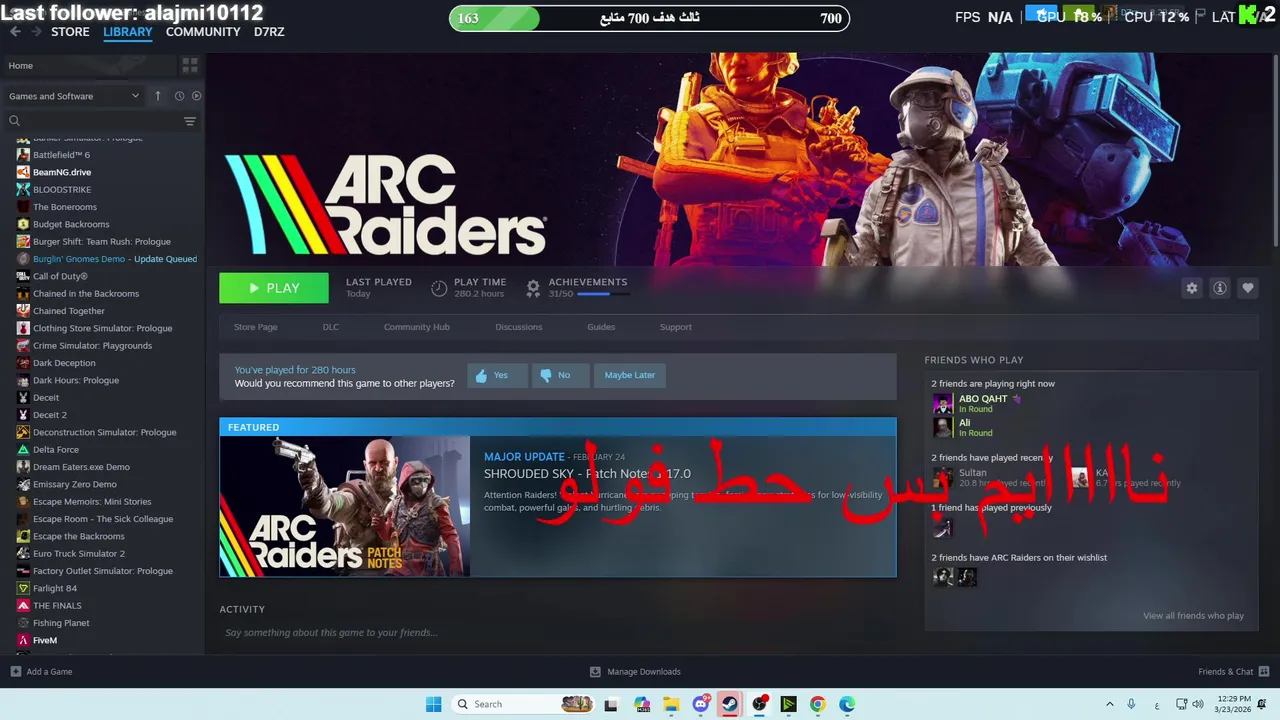Open Friends & Chat

[1233, 672]
